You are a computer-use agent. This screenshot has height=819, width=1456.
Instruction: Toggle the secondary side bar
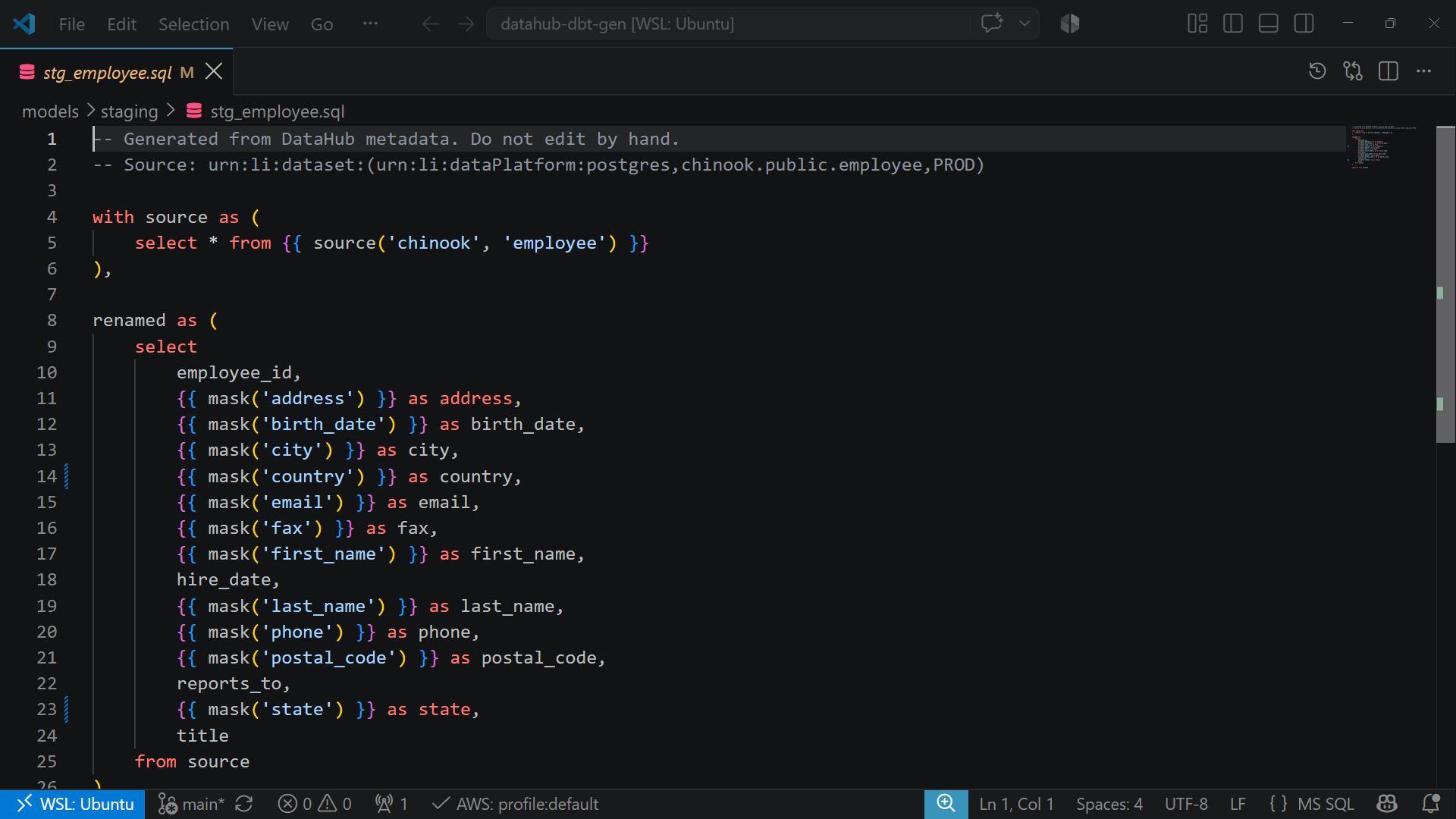[1304, 24]
